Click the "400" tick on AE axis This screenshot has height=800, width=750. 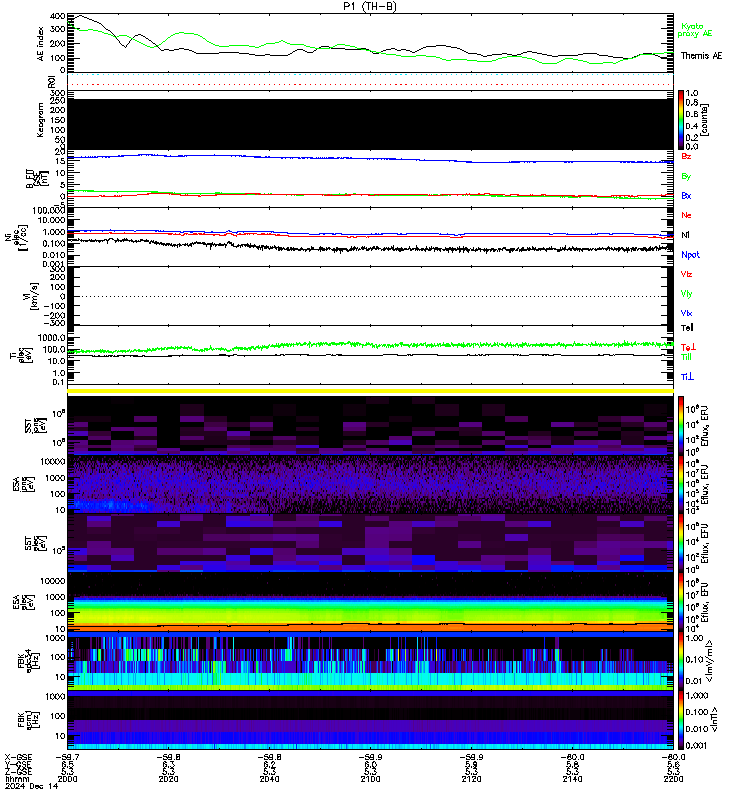pos(58,16)
